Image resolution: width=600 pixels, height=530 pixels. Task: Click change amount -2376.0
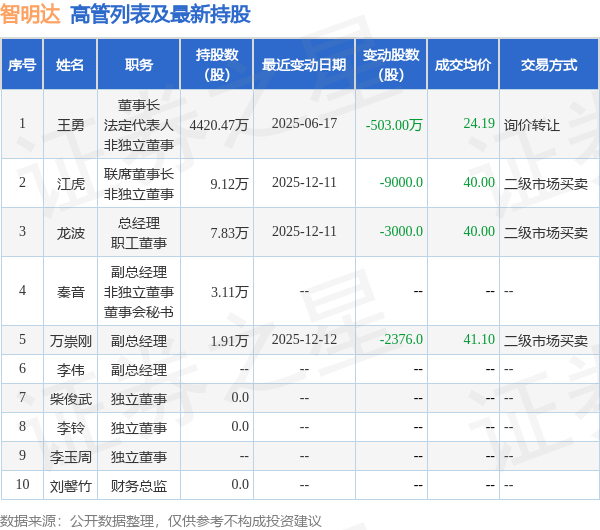point(401,339)
